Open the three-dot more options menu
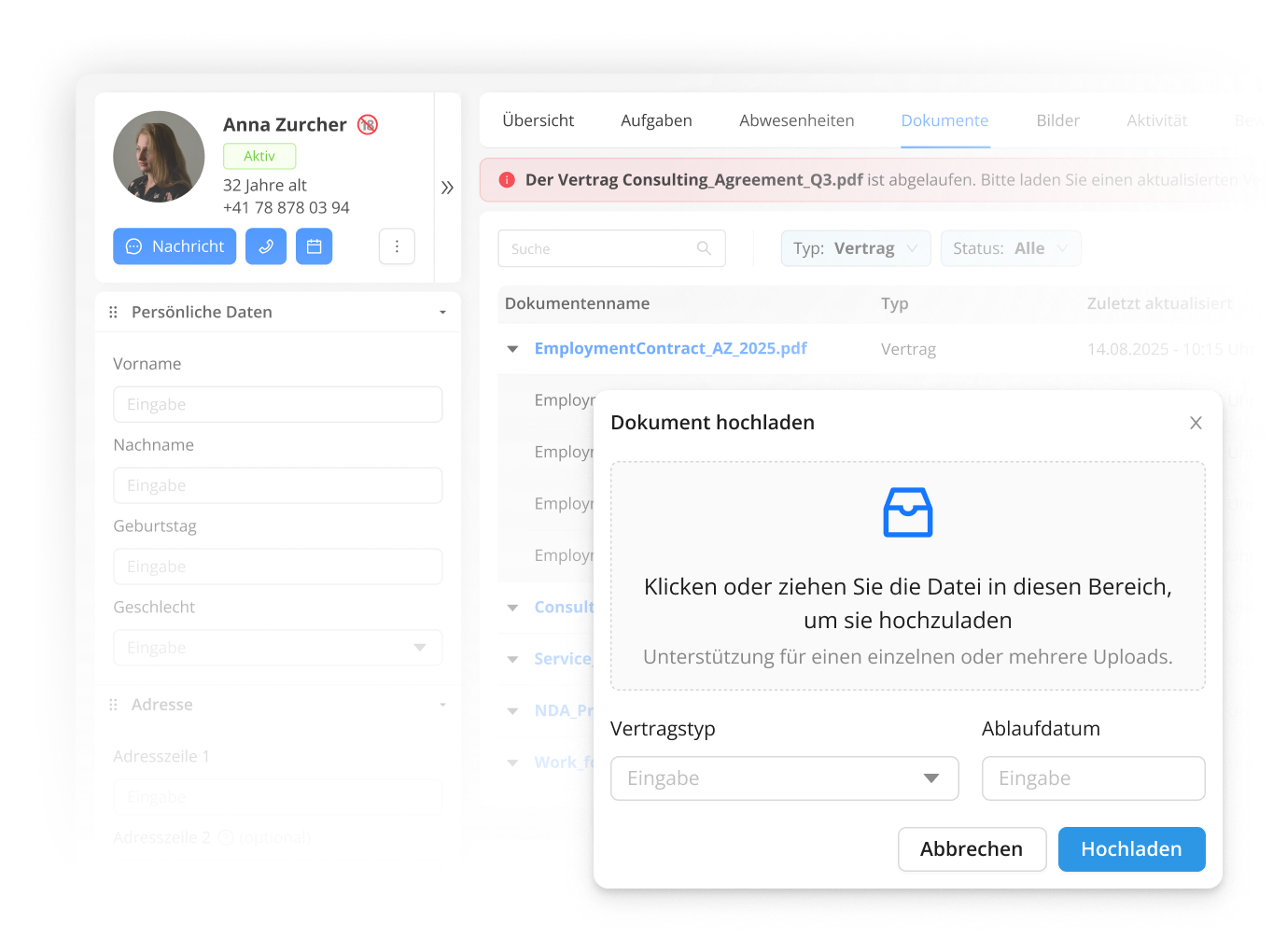 point(397,246)
